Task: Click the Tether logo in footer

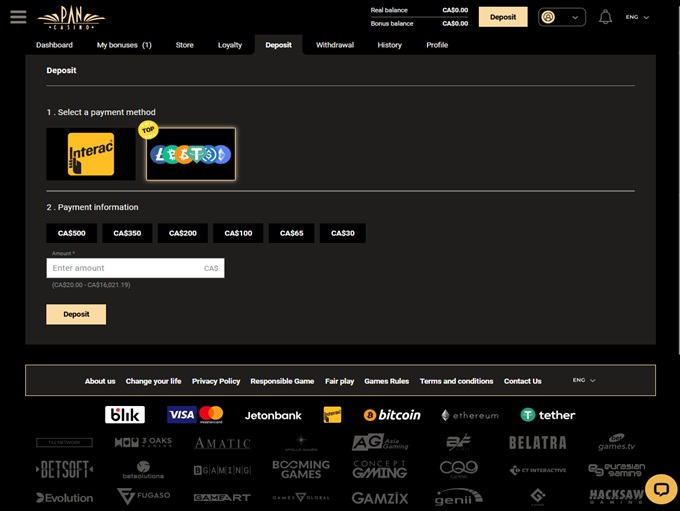Action: point(547,415)
